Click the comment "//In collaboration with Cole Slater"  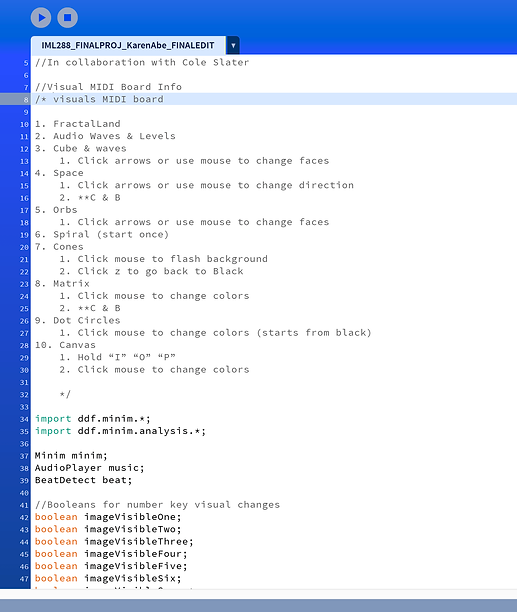click(x=142, y=62)
